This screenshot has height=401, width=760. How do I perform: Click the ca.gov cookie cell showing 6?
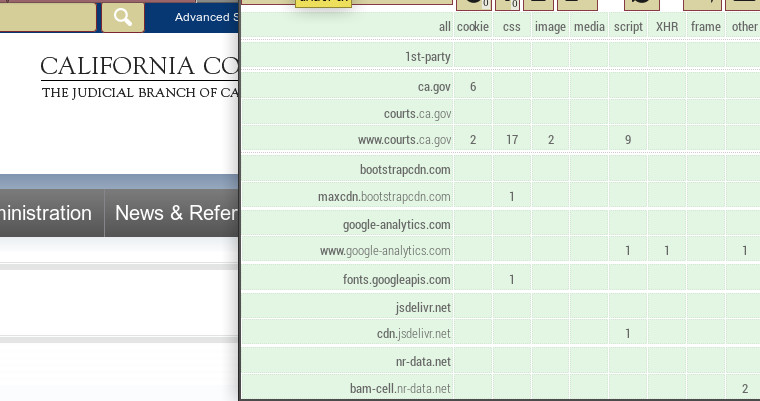click(473, 87)
